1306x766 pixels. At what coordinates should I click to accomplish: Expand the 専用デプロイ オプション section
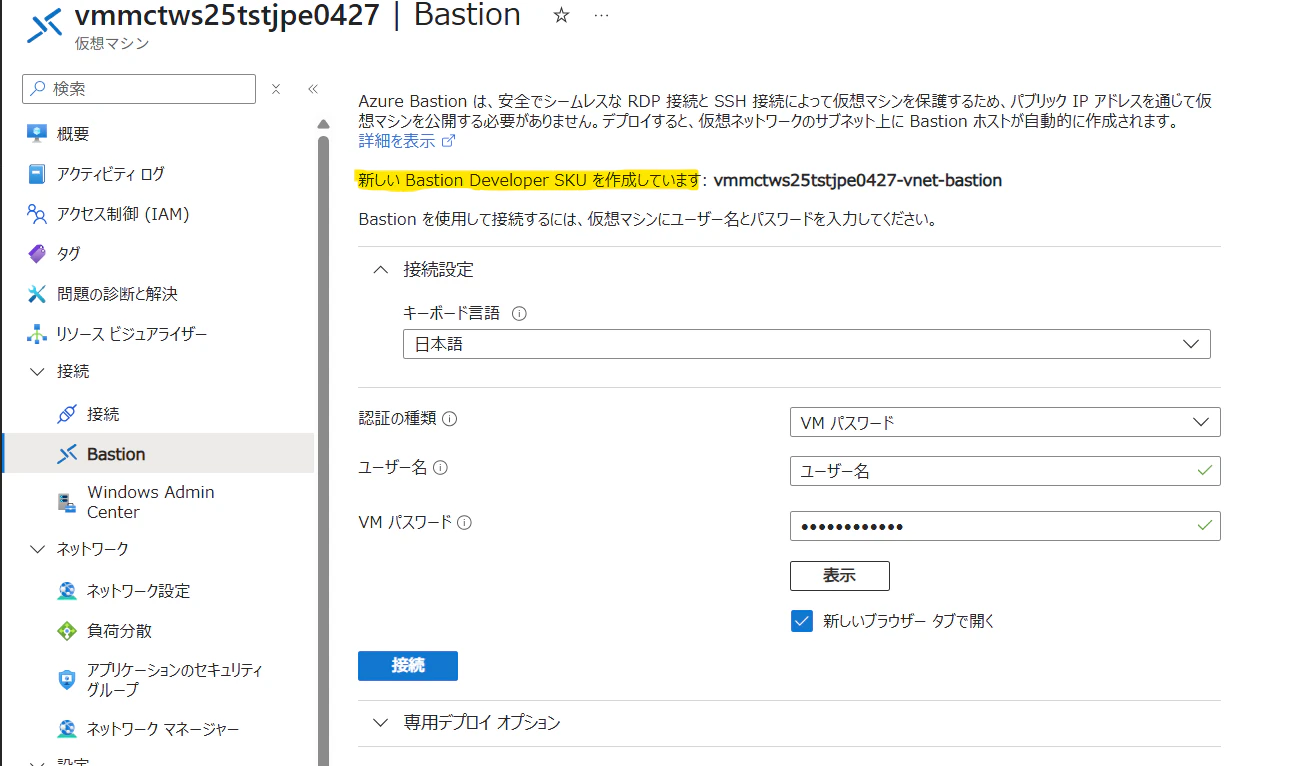[x=380, y=722]
